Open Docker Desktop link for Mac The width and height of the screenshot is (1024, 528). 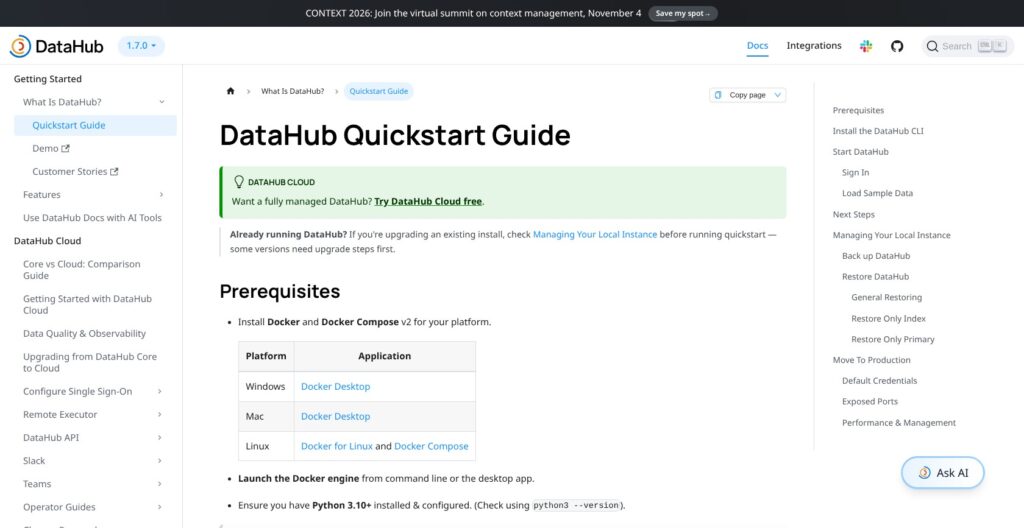pyautogui.click(x=336, y=416)
